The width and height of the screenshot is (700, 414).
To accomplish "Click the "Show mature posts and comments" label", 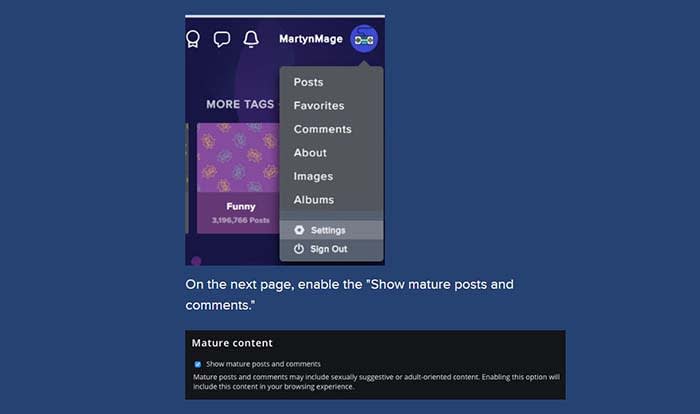I will point(262,364).
